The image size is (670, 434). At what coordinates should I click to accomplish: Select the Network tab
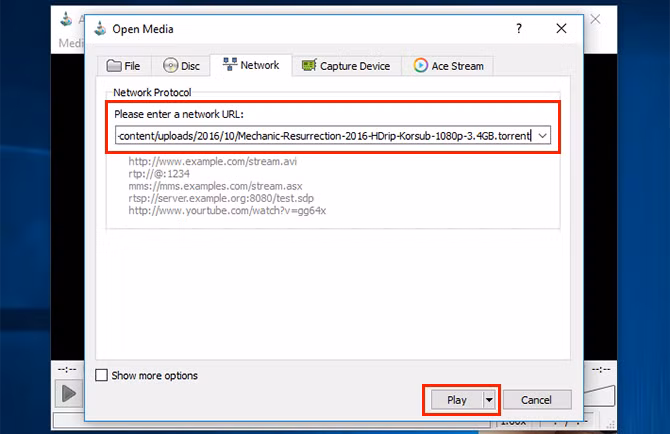coord(251,65)
